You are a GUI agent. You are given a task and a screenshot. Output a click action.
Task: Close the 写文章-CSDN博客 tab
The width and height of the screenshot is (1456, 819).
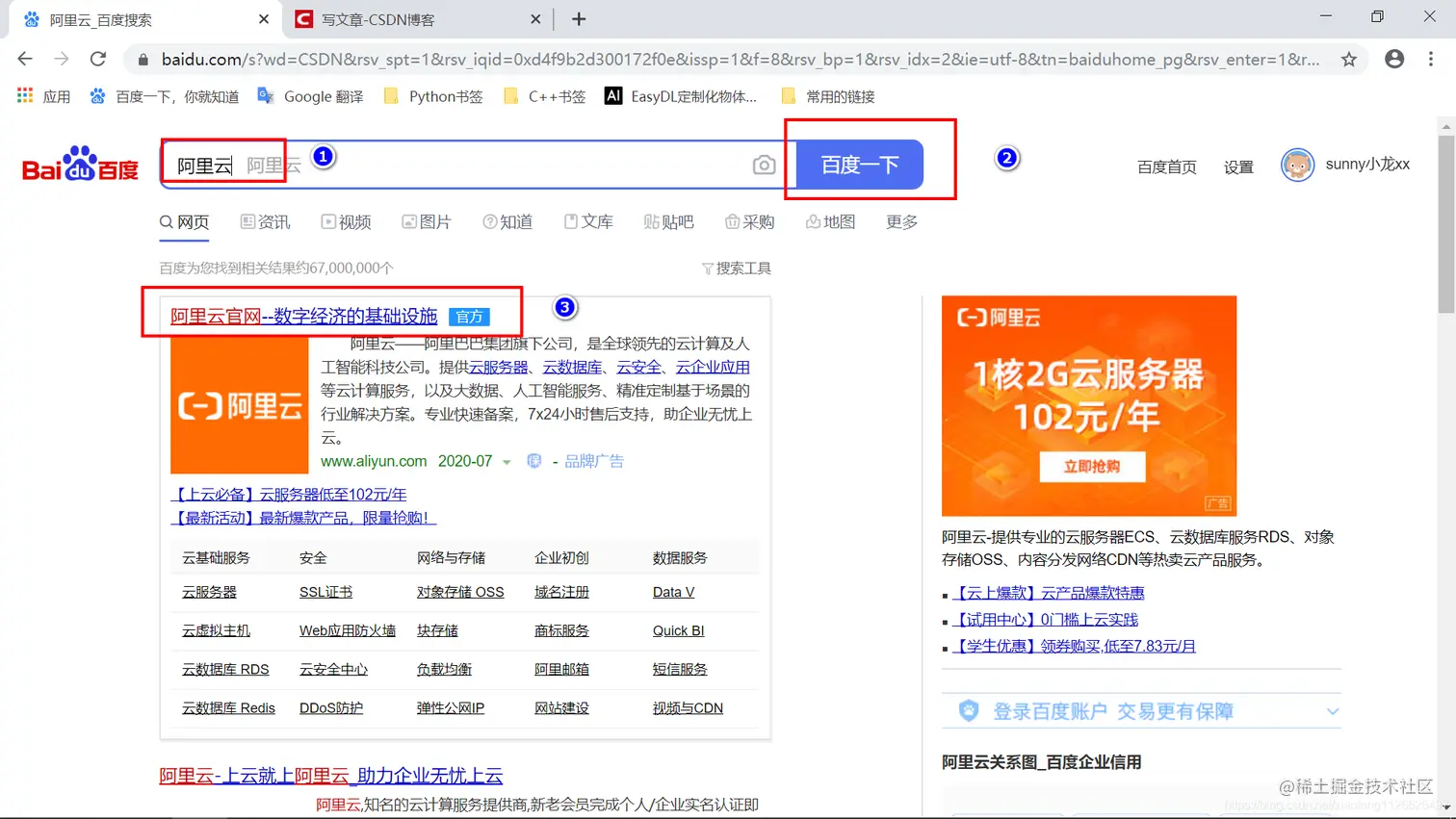coord(536,19)
